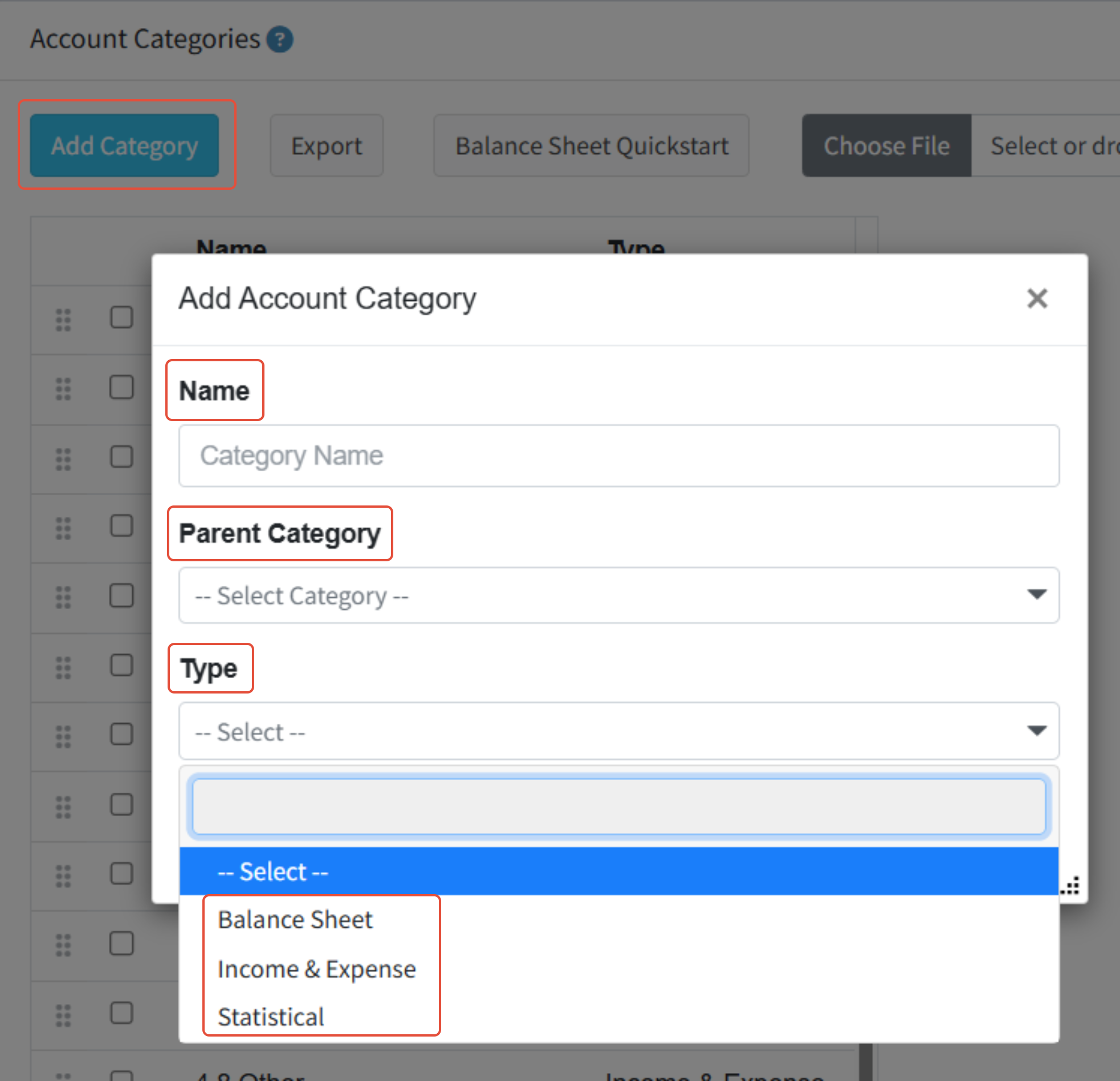Image resolution: width=1120 pixels, height=1081 pixels.
Task: Click the first row's drag handle icon
Action: click(x=63, y=319)
